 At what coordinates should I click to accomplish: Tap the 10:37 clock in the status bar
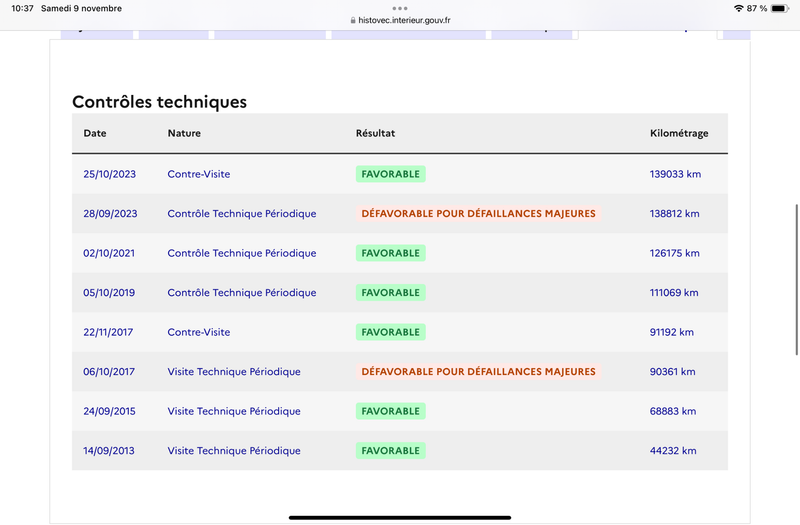[22, 8]
